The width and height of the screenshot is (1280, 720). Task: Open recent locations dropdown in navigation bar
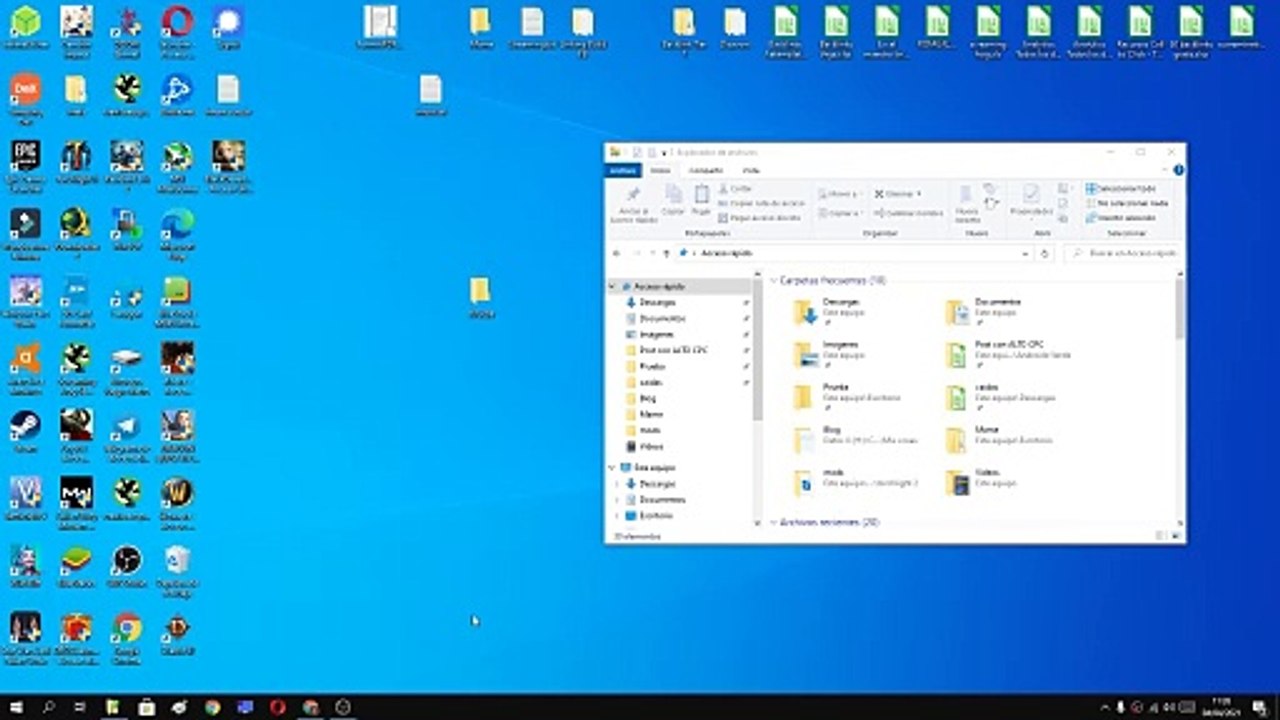click(653, 254)
